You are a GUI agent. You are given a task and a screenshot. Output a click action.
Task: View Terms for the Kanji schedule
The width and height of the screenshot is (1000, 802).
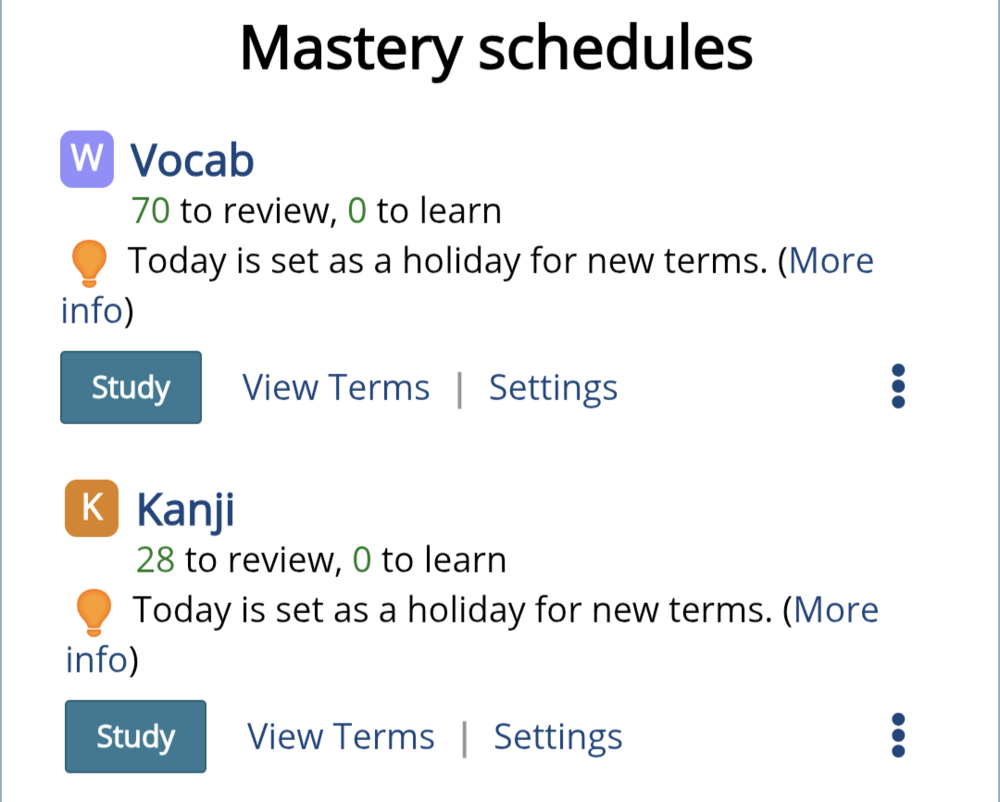click(x=341, y=737)
